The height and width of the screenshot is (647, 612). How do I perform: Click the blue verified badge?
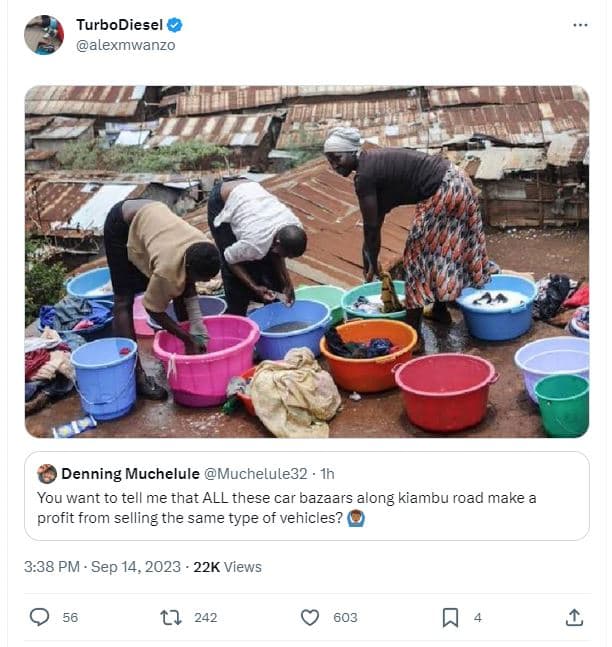click(175, 25)
